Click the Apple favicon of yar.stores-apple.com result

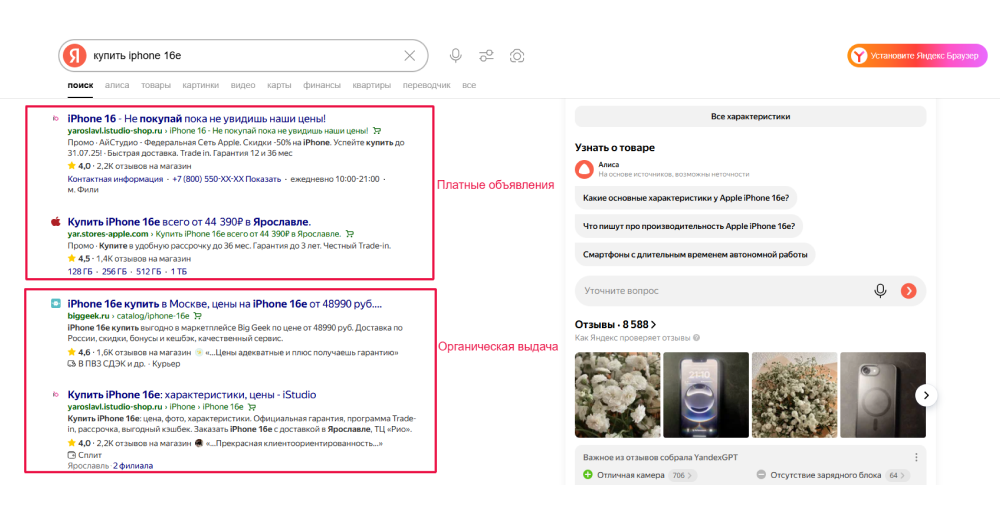[55, 222]
